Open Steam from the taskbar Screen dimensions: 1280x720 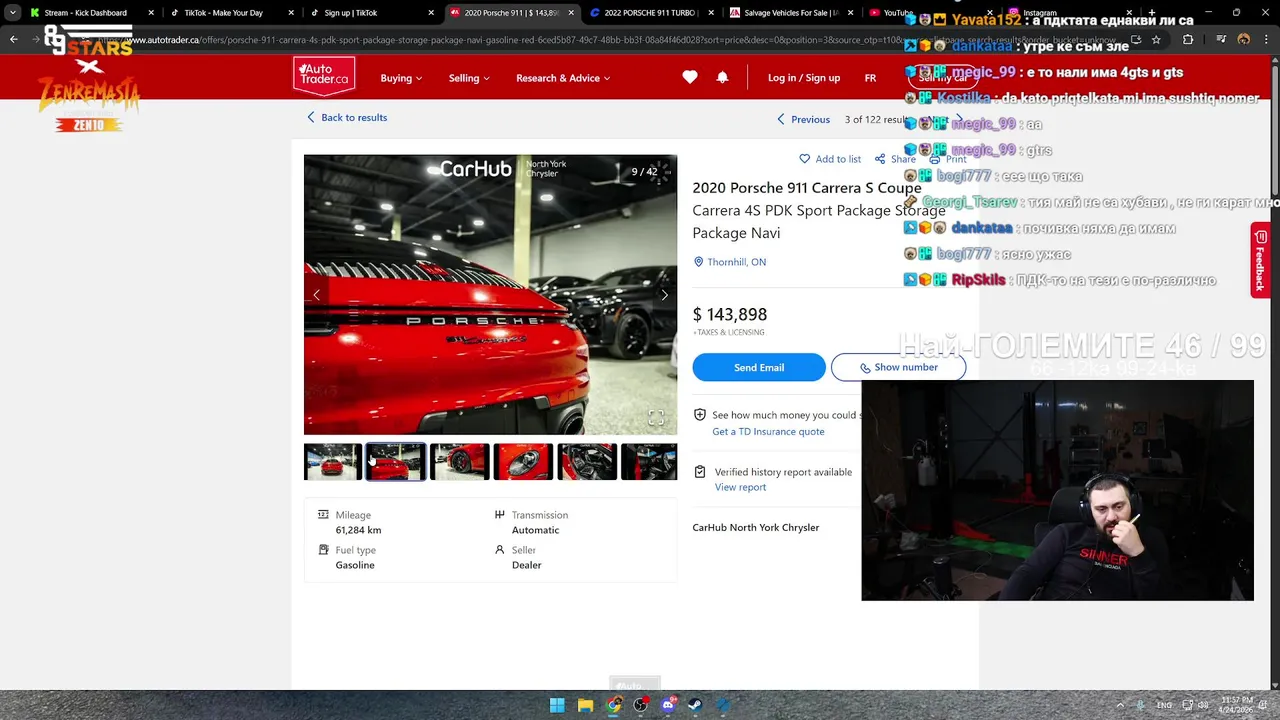pos(695,705)
